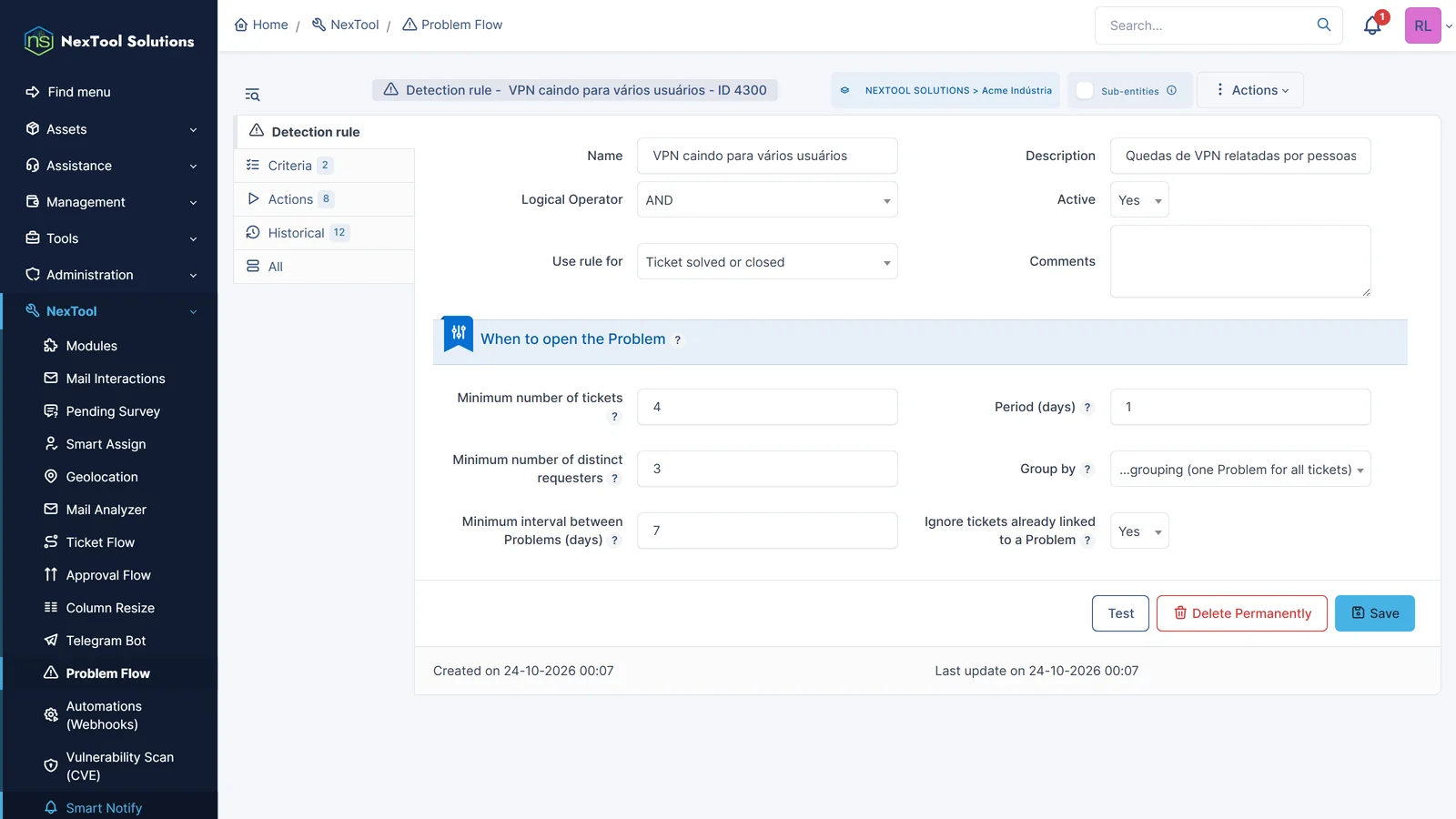Click the search magnifier icon
Image resolution: width=1456 pixels, height=819 pixels.
click(1324, 25)
